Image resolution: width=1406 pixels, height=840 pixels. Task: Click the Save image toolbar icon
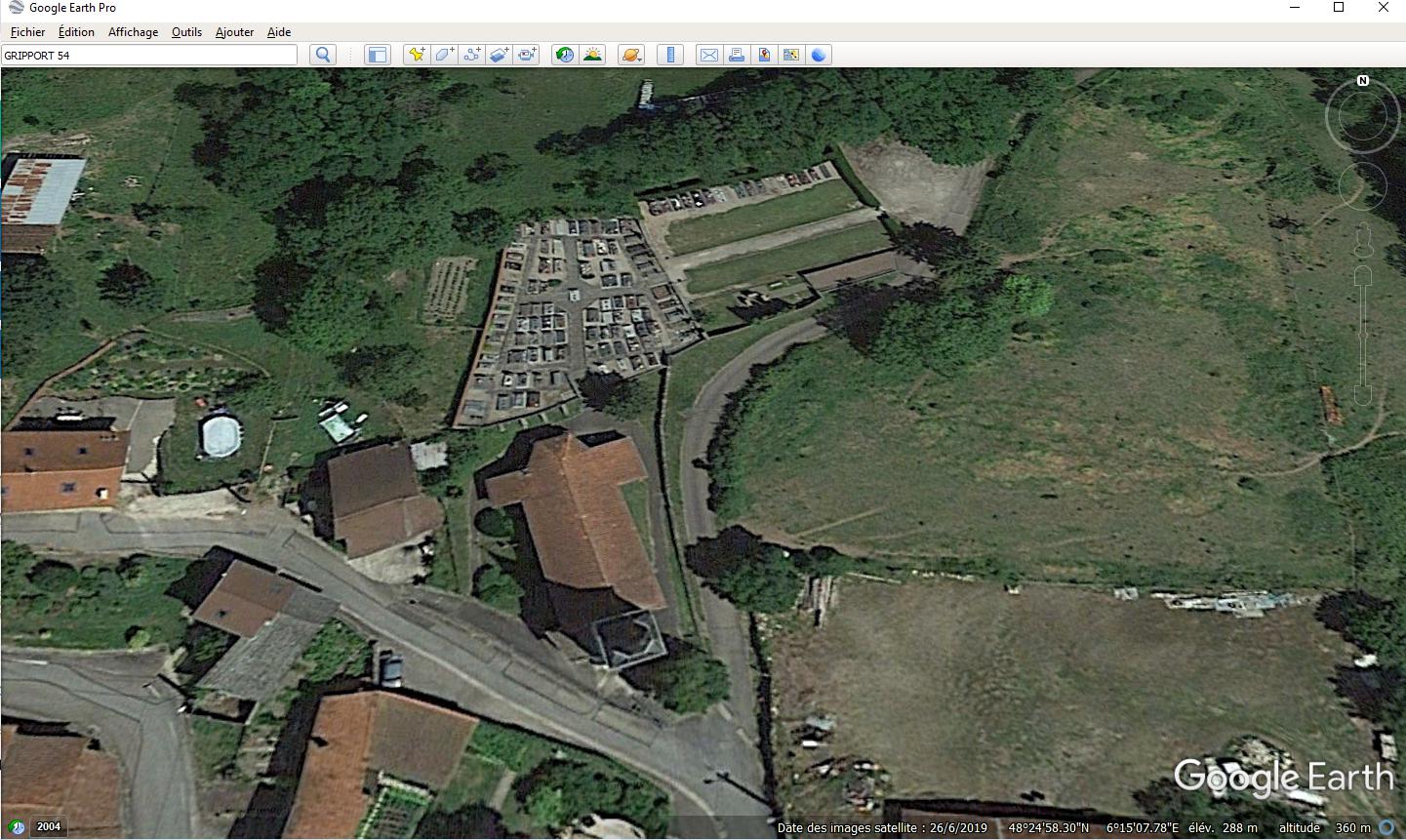tap(764, 55)
